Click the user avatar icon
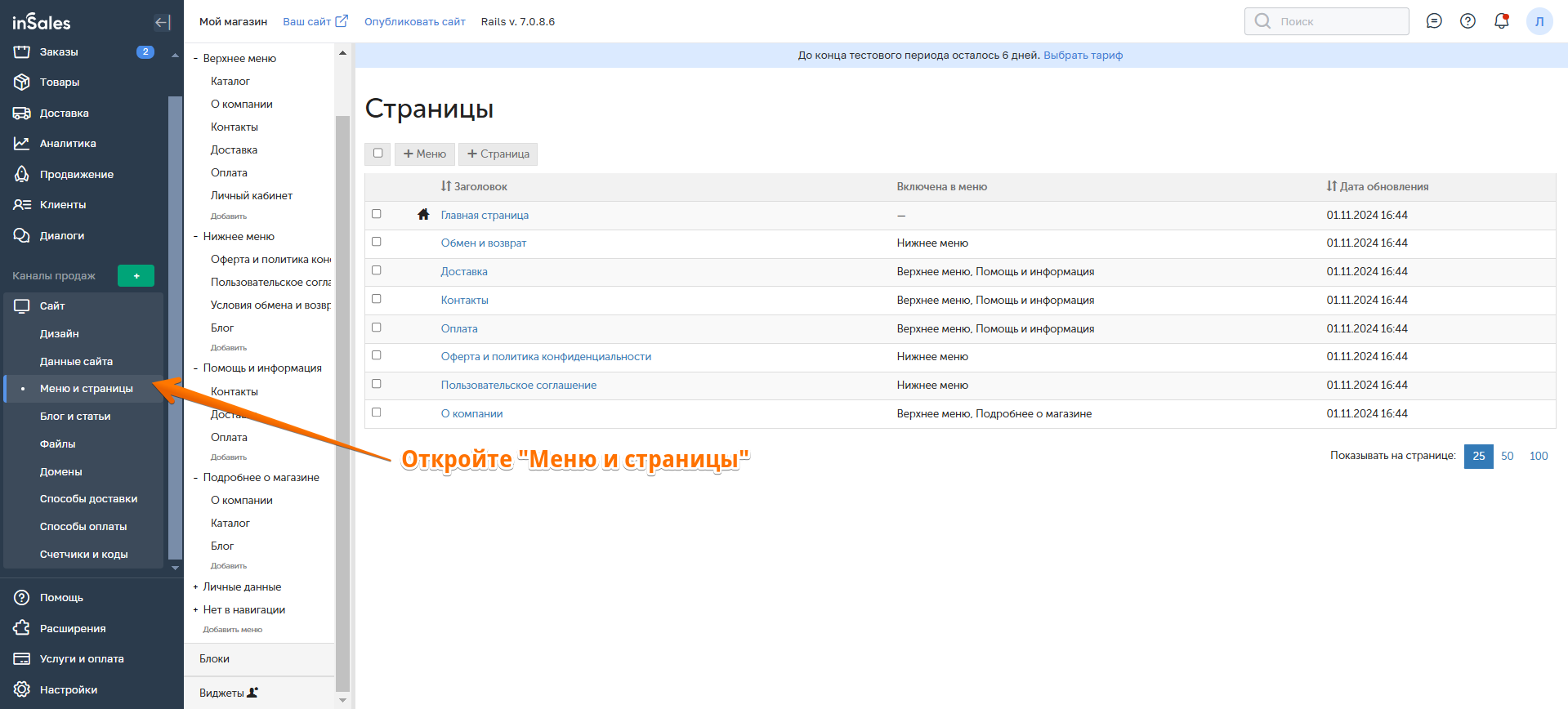This screenshot has width=1568, height=709. (1539, 21)
